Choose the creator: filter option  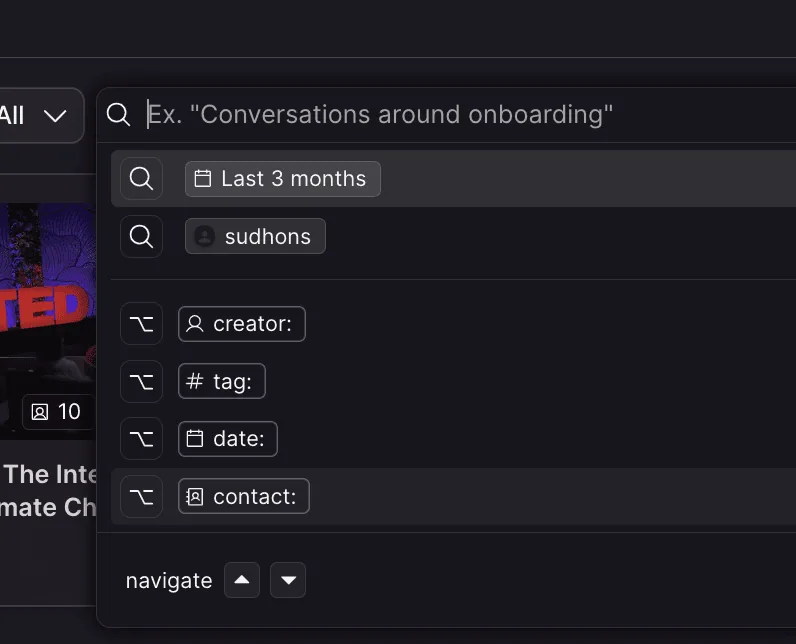242,324
